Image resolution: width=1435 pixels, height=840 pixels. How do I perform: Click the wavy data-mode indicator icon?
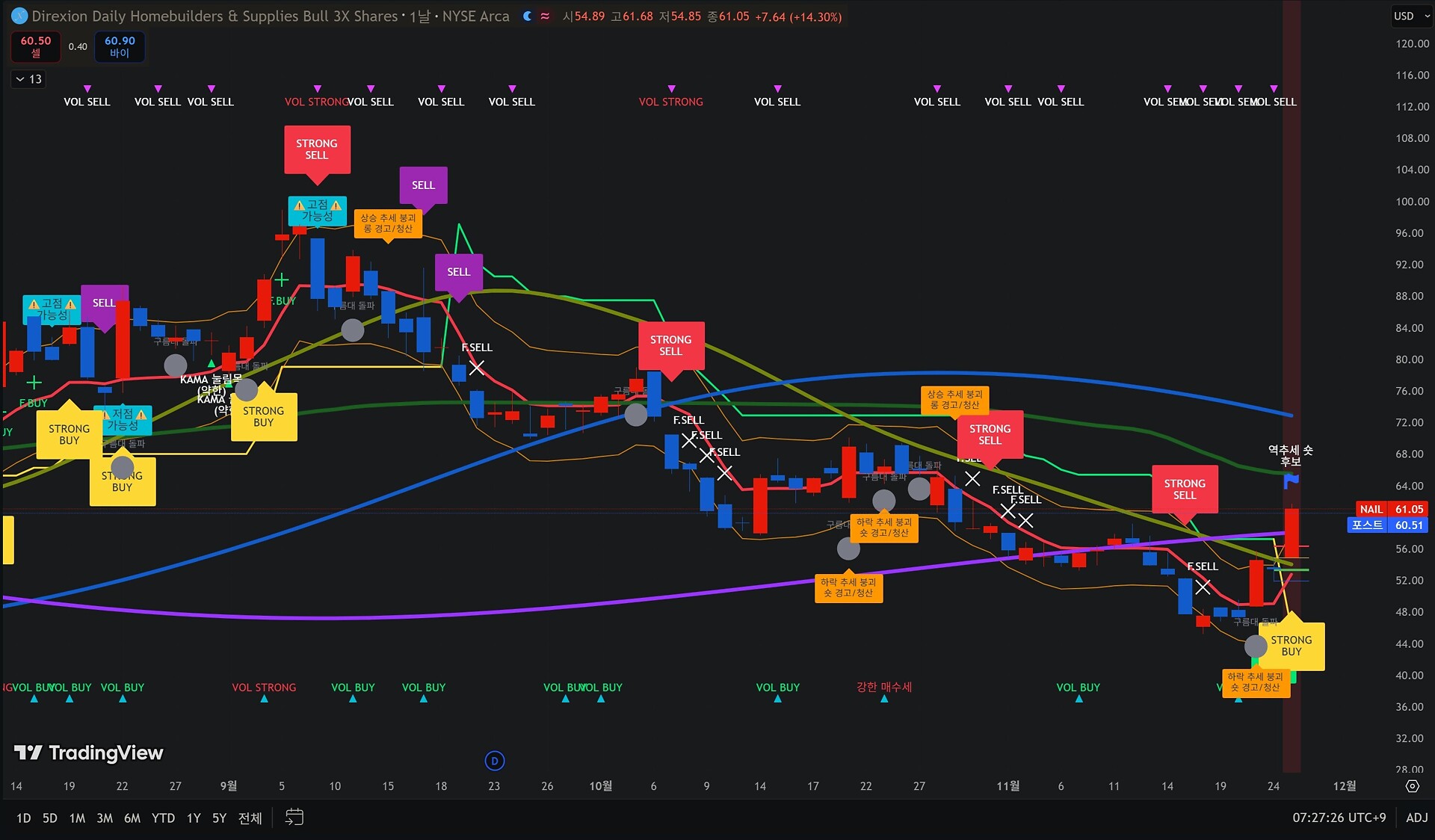[546, 16]
